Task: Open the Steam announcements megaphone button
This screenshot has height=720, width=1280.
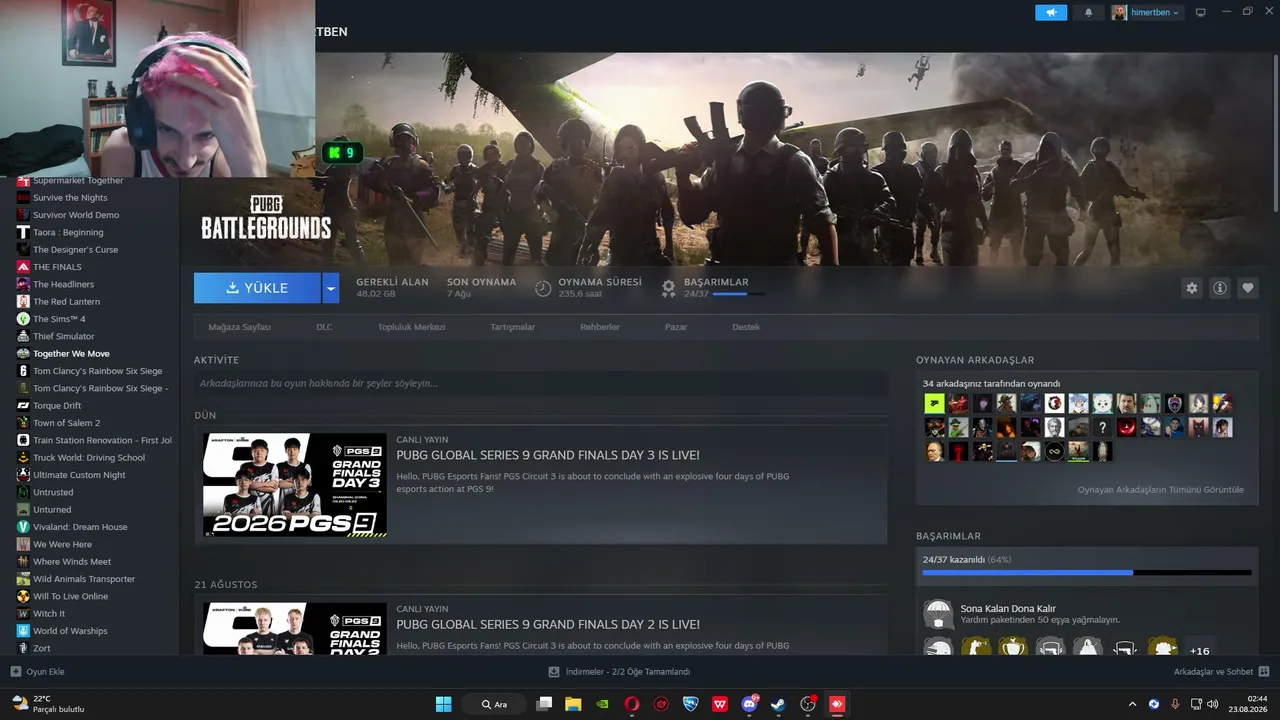Action: coord(1051,12)
